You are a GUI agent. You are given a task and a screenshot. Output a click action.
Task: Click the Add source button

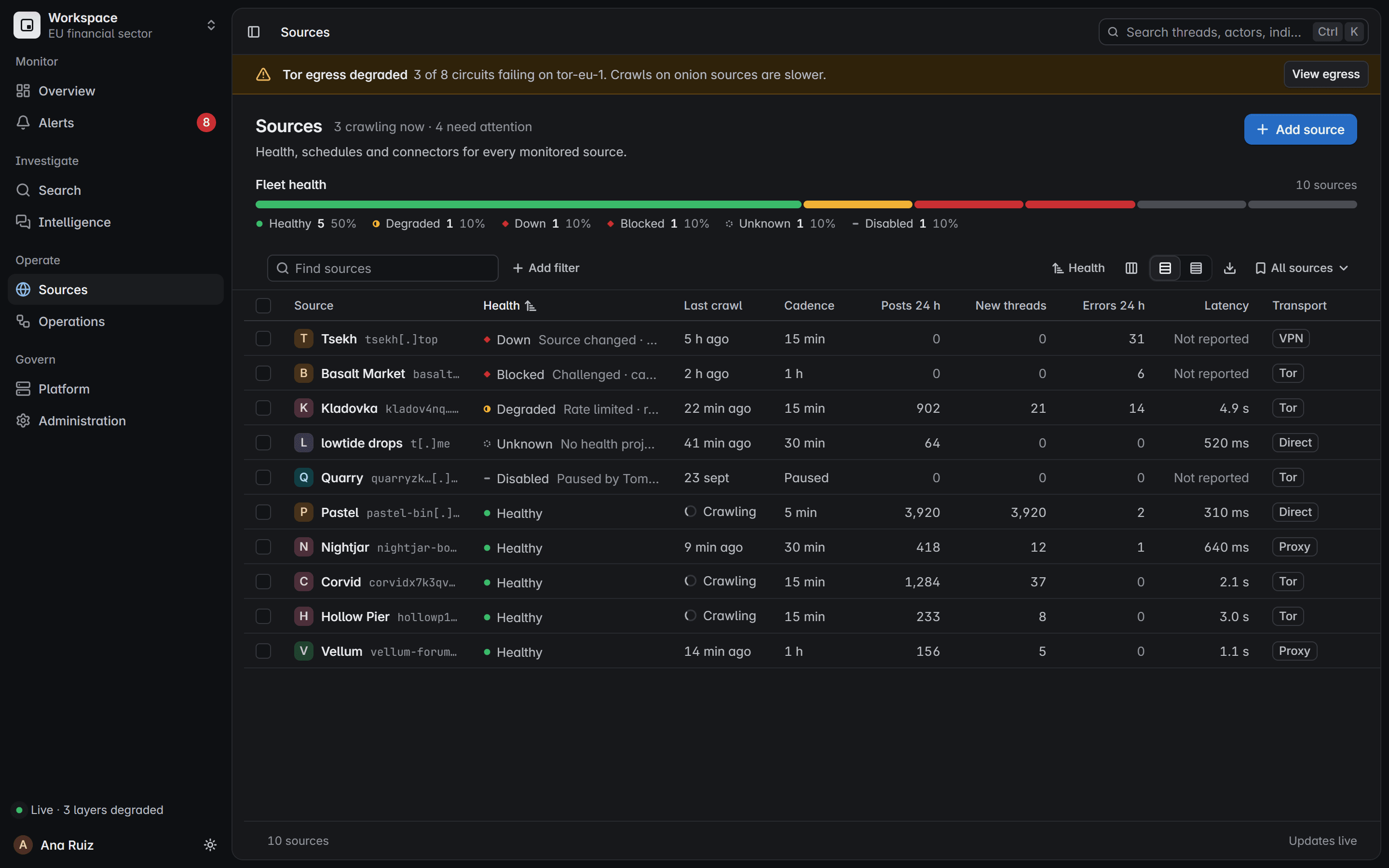tap(1300, 129)
